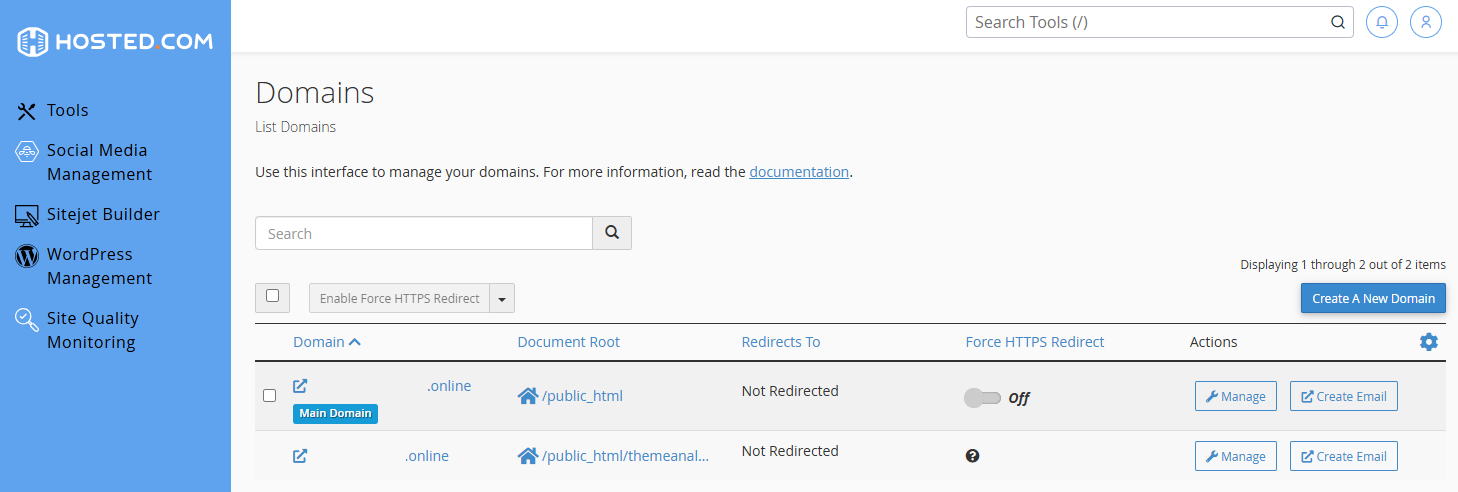This screenshot has width=1458, height=492.
Task: Click the Main Domain badge
Action: 335,413
